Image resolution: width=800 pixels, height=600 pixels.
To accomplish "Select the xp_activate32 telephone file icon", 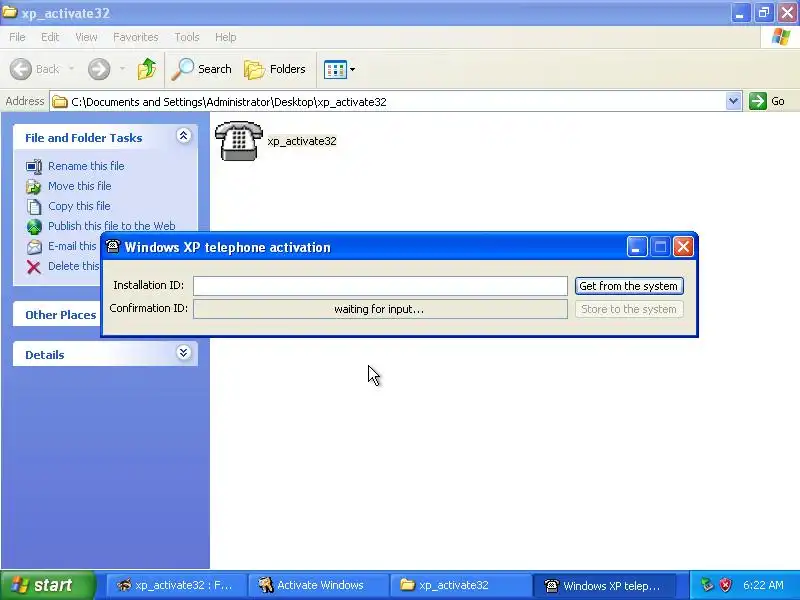I will tap(239, 141).
